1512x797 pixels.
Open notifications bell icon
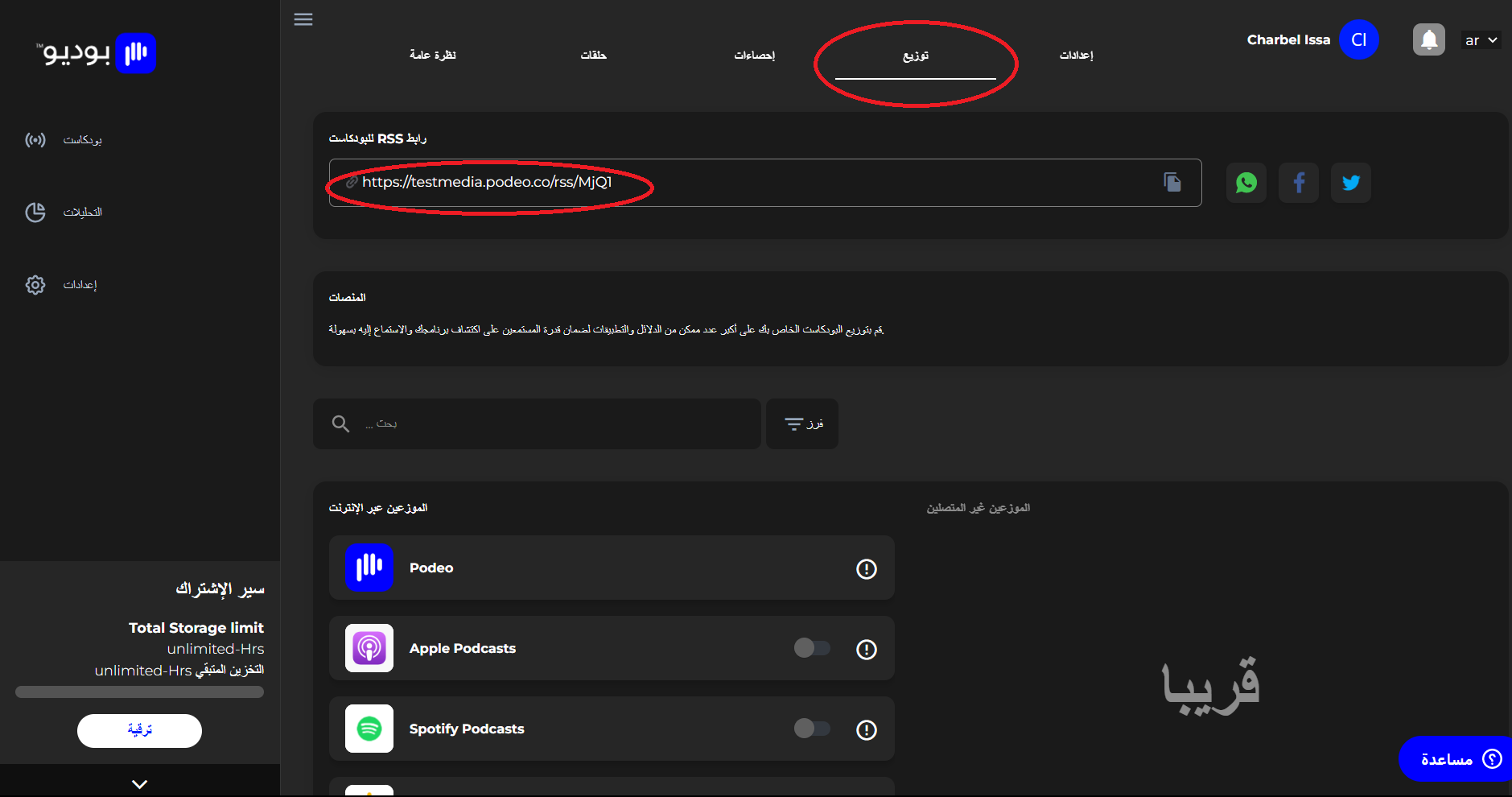[1429, 39]
